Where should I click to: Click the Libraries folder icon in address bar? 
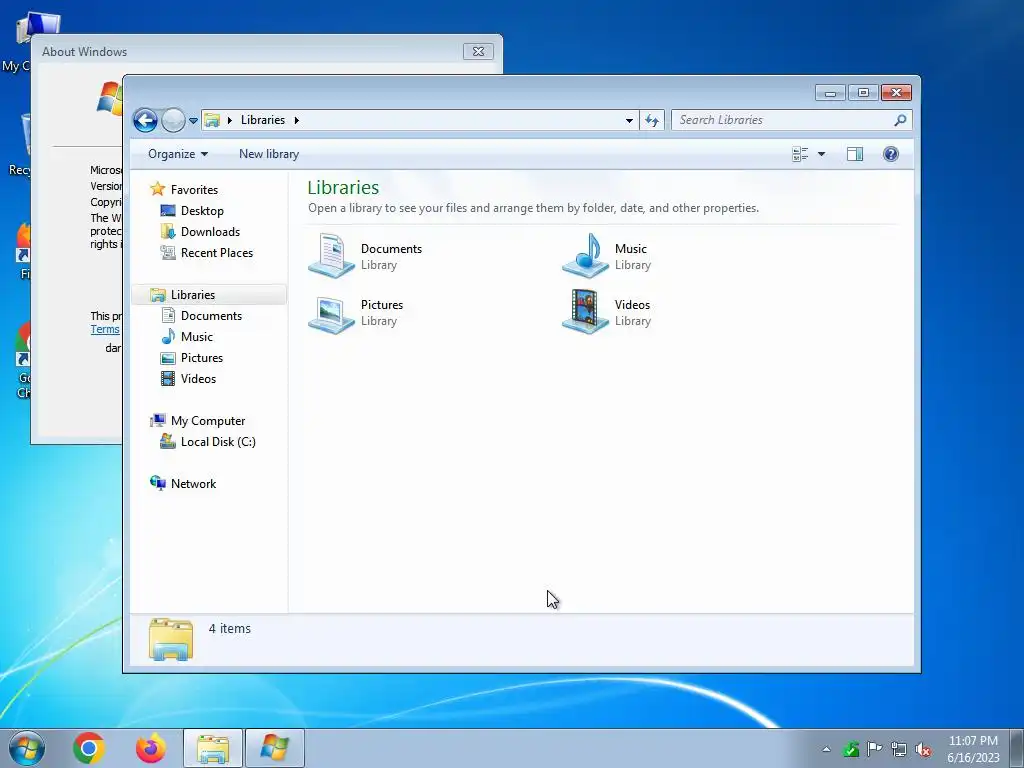tap(212, 120)
